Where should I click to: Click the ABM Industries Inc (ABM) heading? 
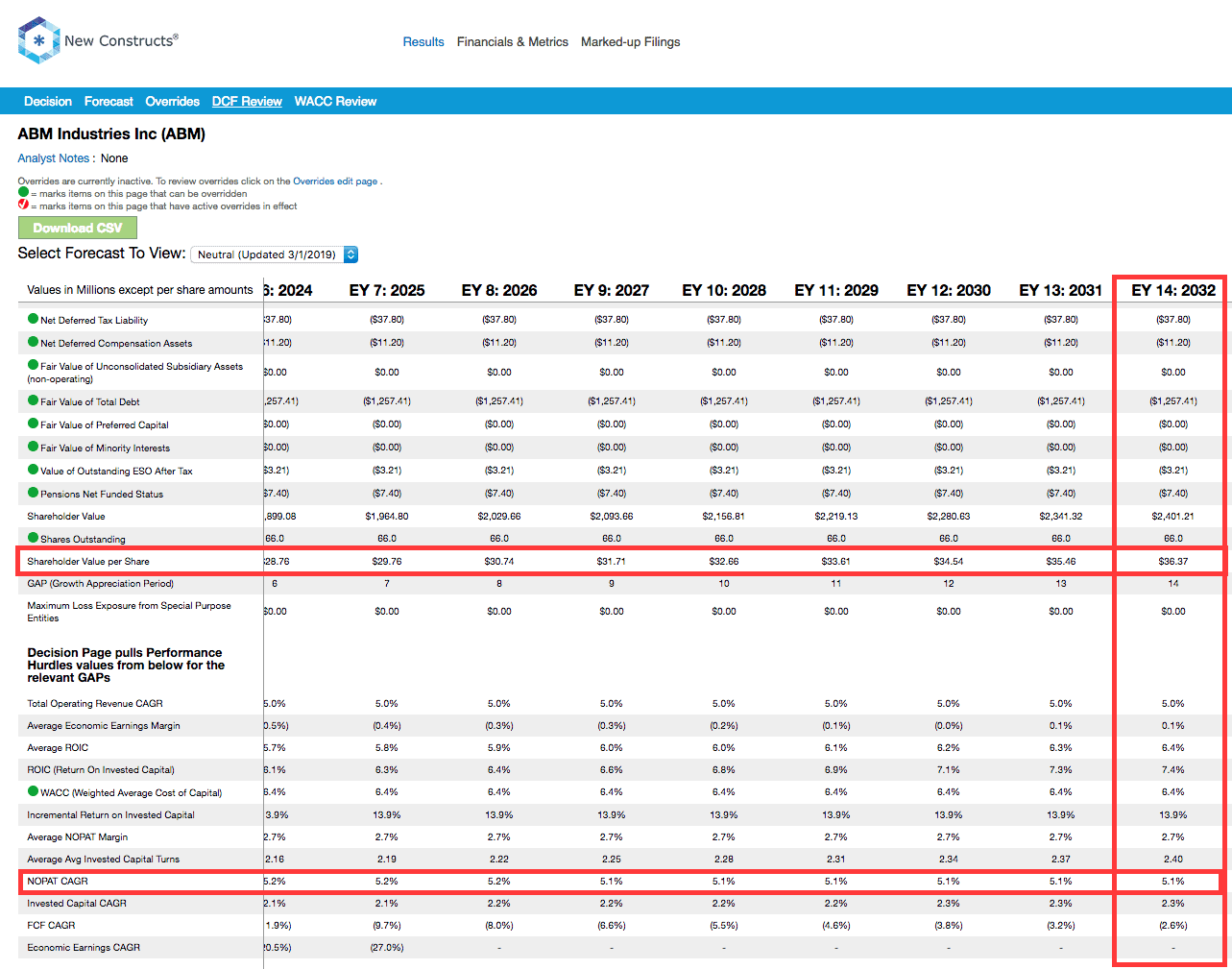[111, 133]
